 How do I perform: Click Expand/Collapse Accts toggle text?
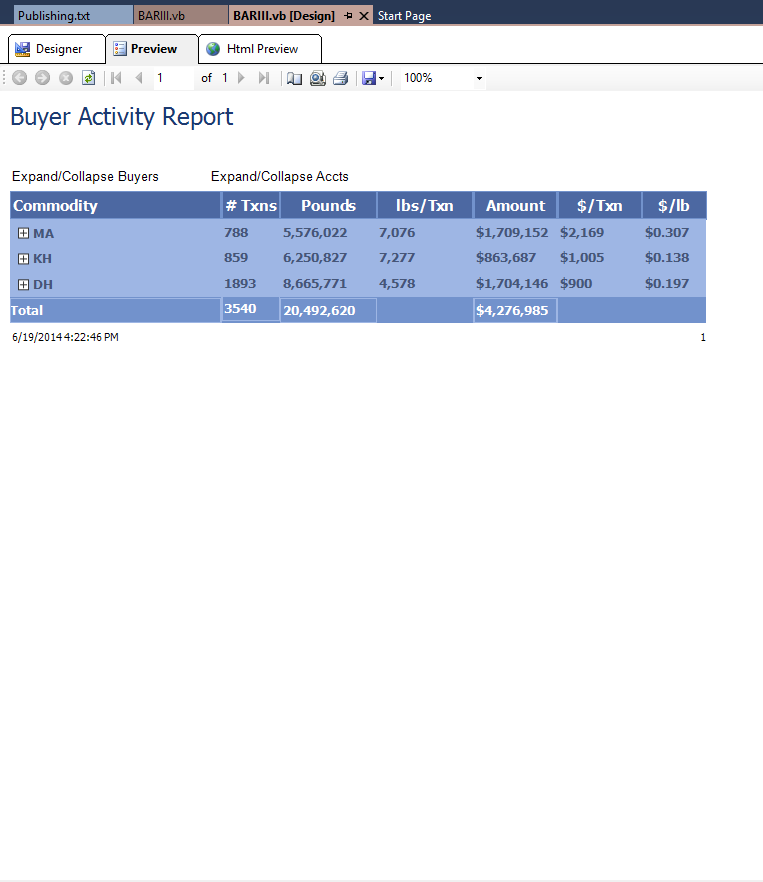tap(280, 177)
